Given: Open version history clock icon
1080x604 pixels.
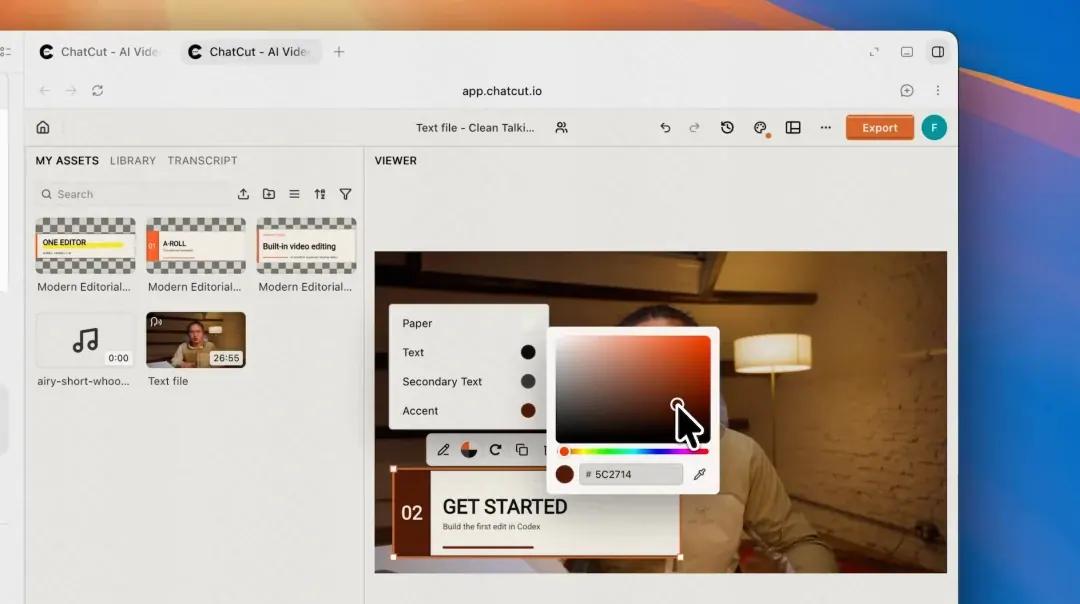Looking at the screenshot, I should pos(727,127).
